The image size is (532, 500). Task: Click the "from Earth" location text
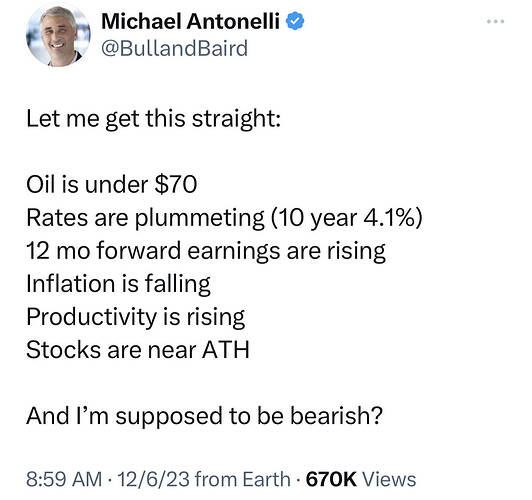tap(243, 479)
